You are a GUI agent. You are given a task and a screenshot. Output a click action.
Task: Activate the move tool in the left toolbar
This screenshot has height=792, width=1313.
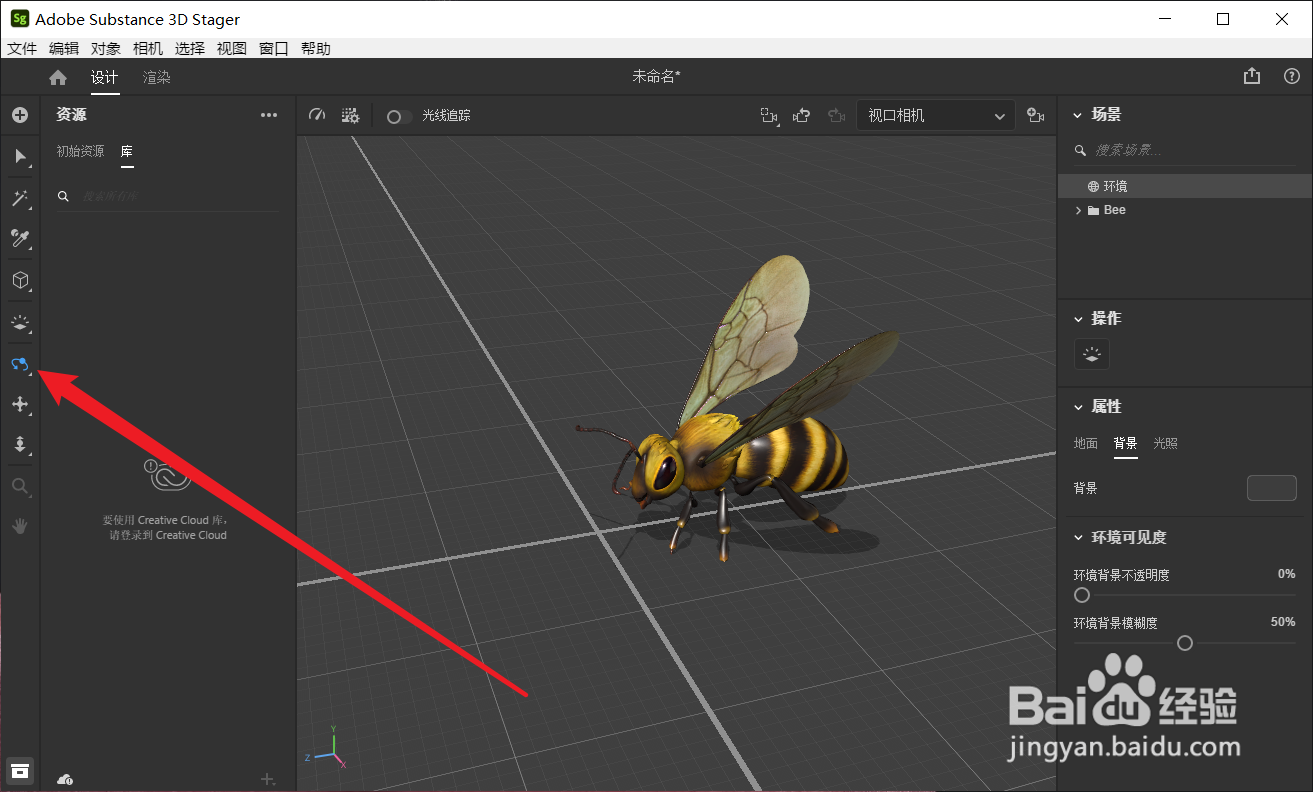tap(20, 404)
